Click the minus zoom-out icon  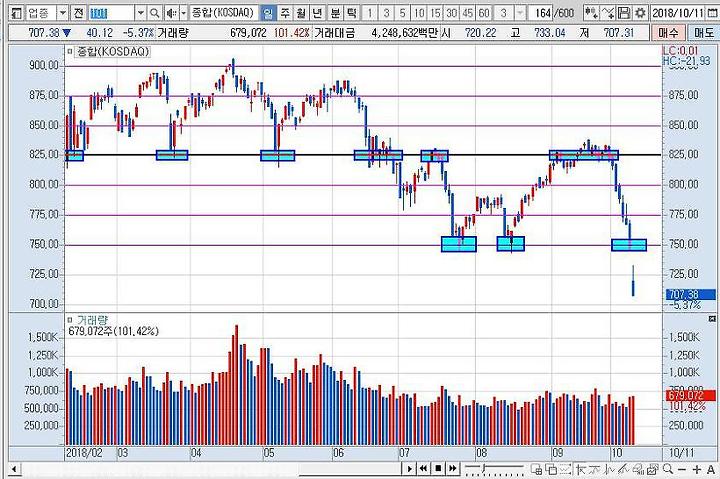coord(682,469)
